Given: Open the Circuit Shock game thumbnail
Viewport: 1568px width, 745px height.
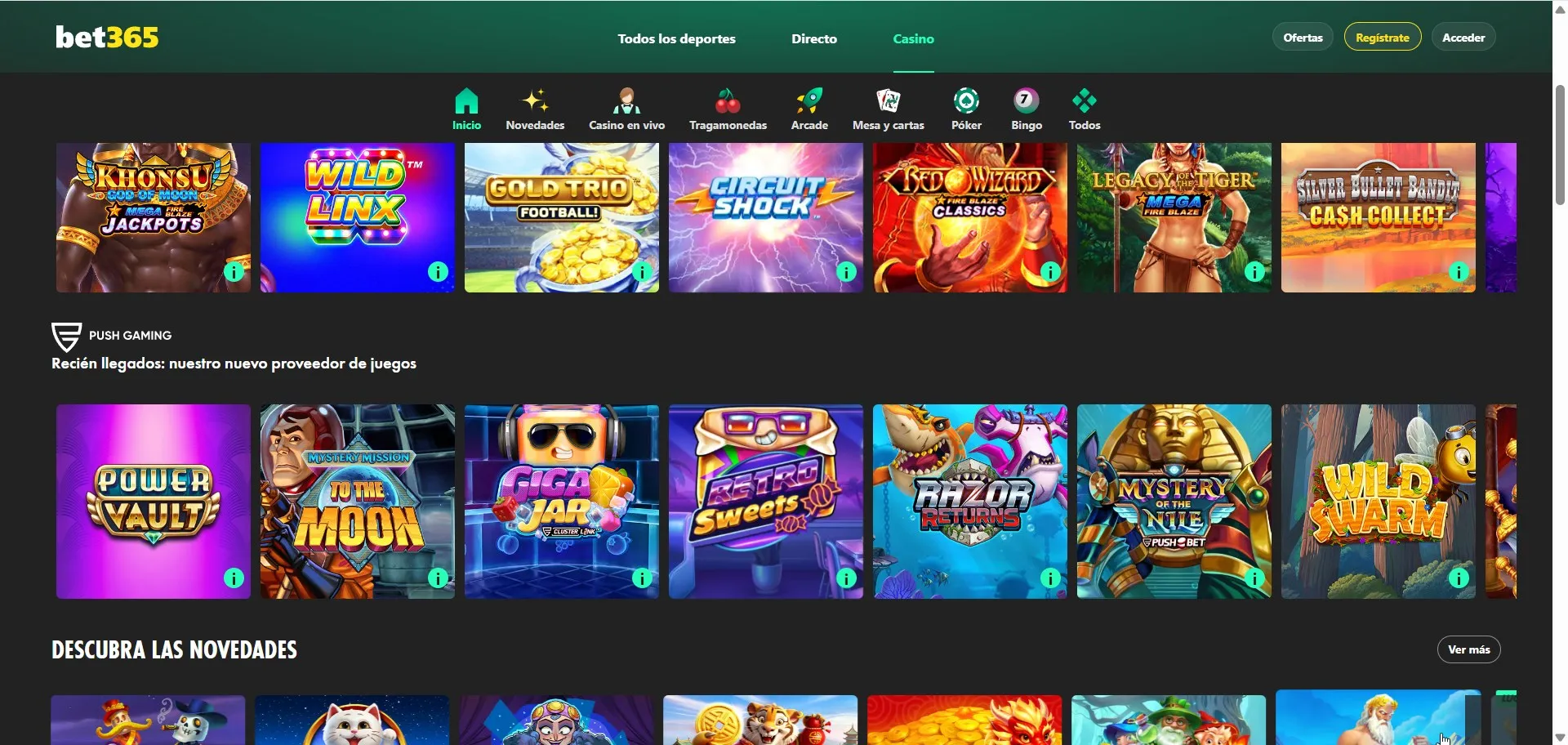Looking at the screenshot, I should [x=765, y=217].
